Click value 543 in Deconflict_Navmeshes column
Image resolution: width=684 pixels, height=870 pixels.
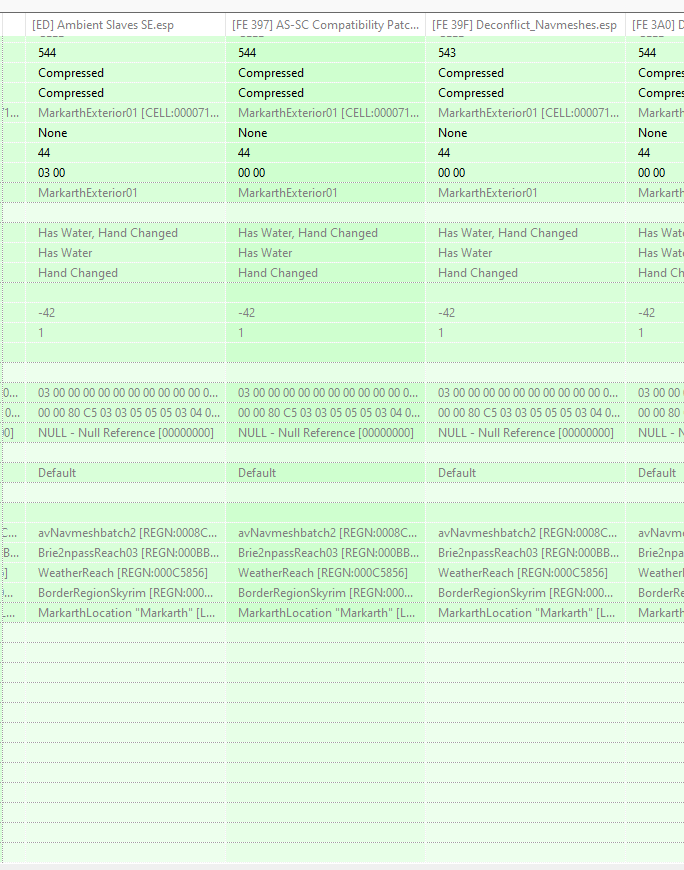click(x=447, y=53)
